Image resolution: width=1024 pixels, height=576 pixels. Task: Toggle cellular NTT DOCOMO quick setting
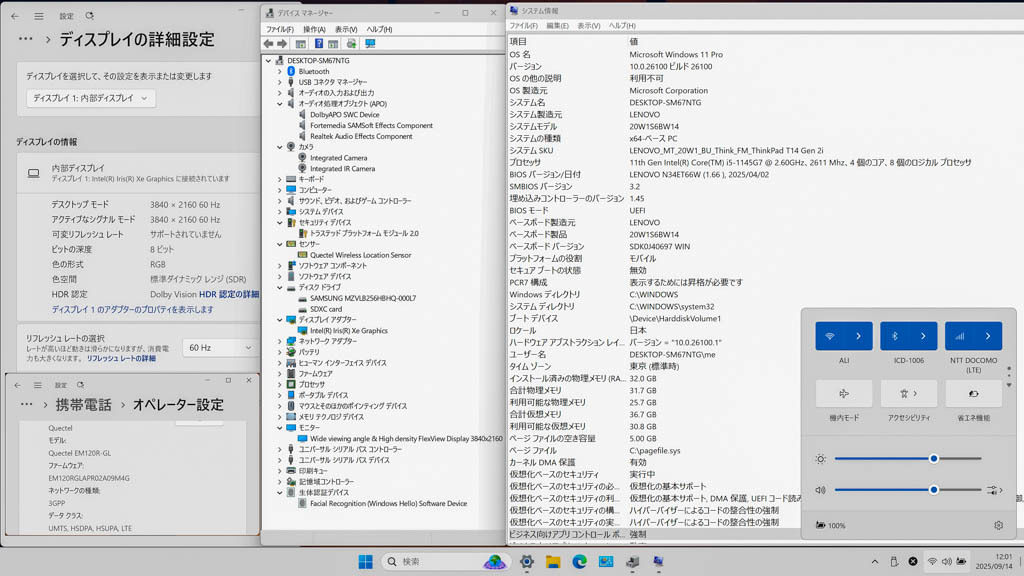[959, 336]
